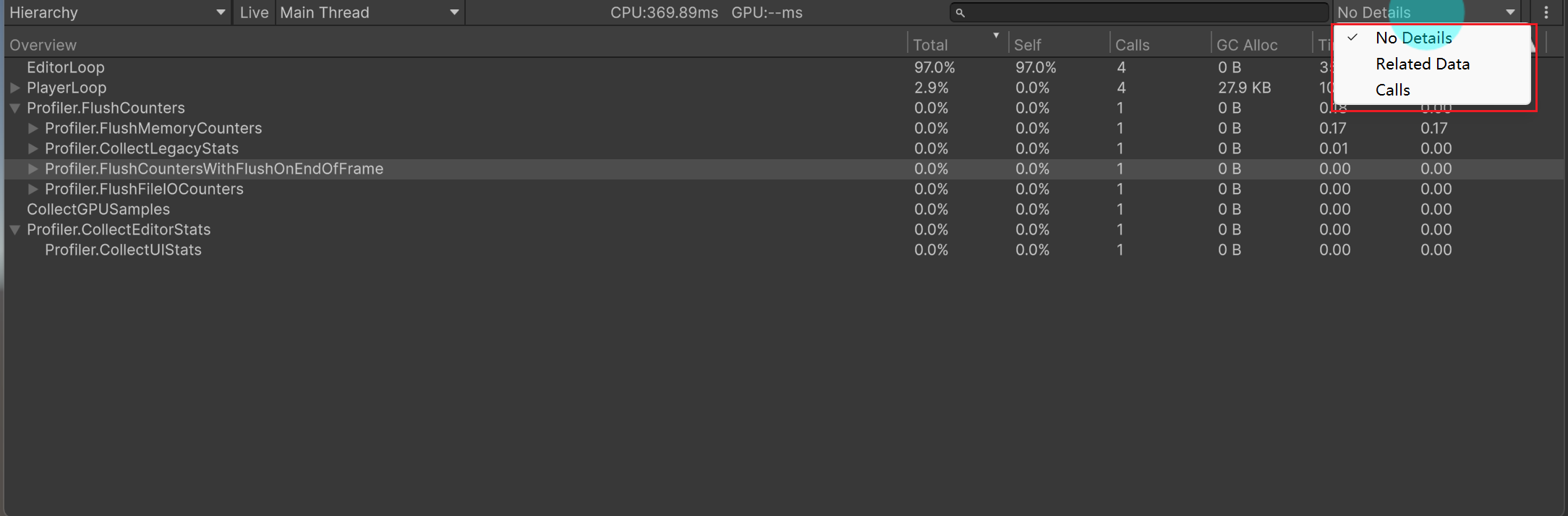Expand Profiler.FlushFileIOCounters
Image resolution: width=1568 pixels, height=516 pixels.
(33, 189)
